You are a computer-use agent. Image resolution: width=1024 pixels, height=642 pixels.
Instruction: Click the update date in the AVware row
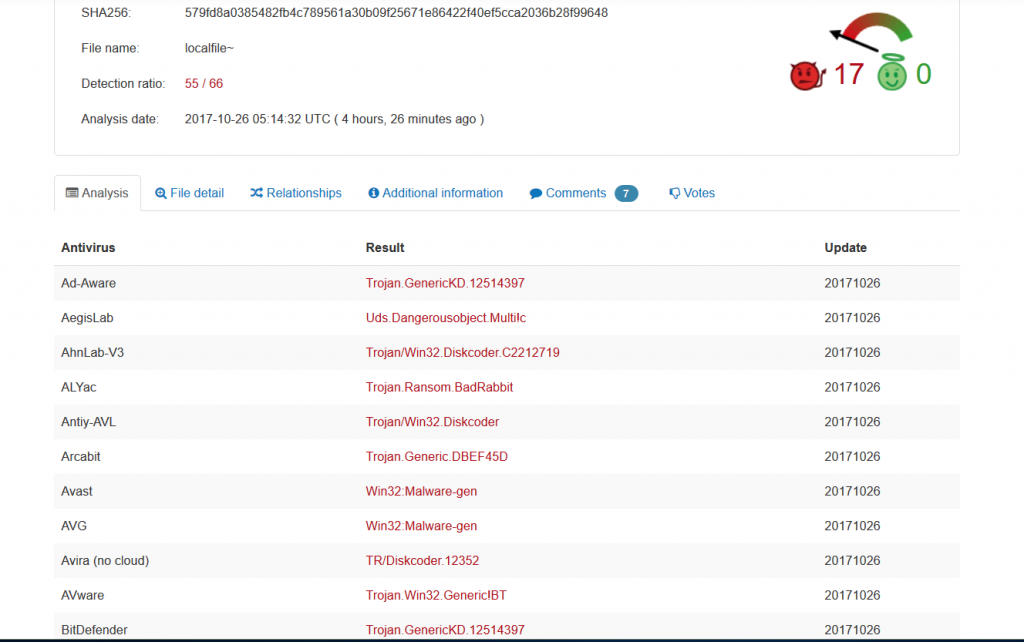click(852, 595)
